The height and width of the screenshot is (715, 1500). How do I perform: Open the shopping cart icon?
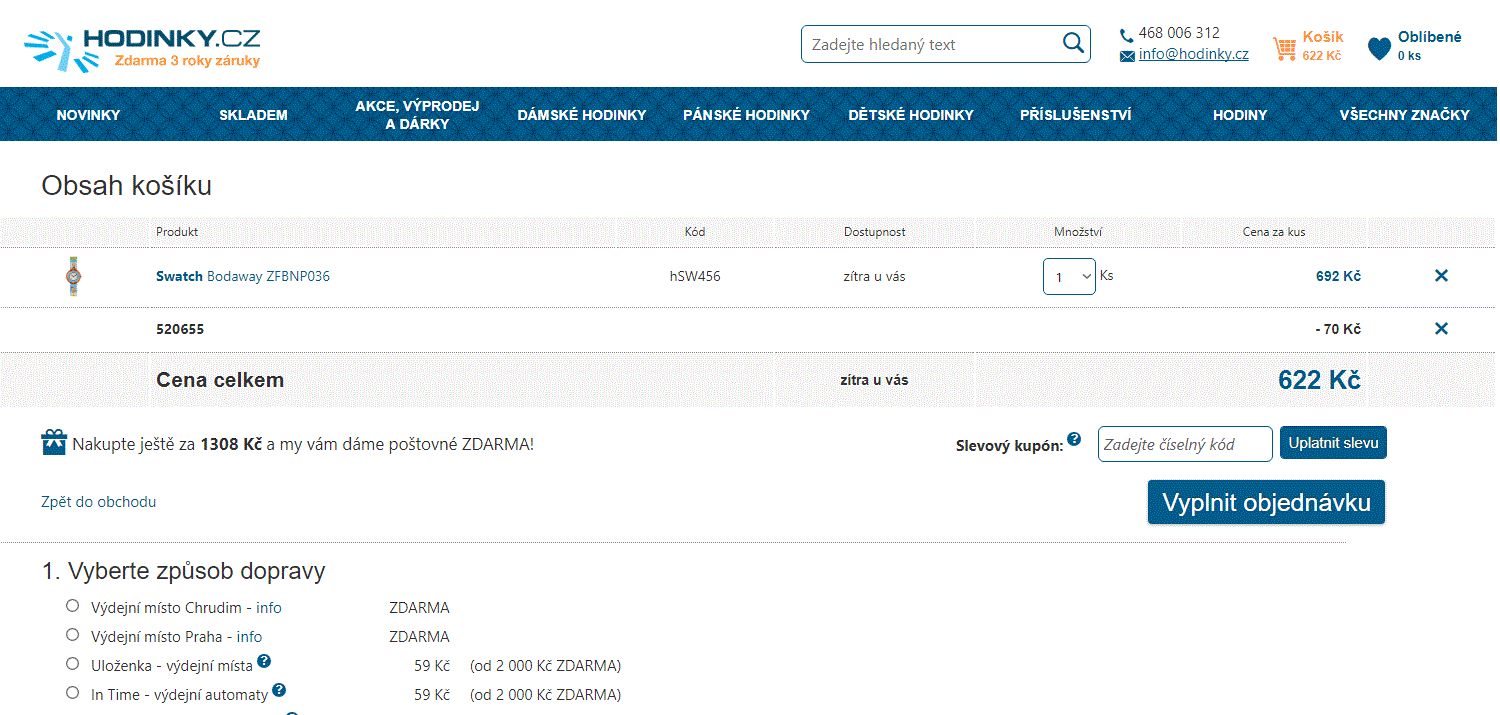(x=1284, y=48)
